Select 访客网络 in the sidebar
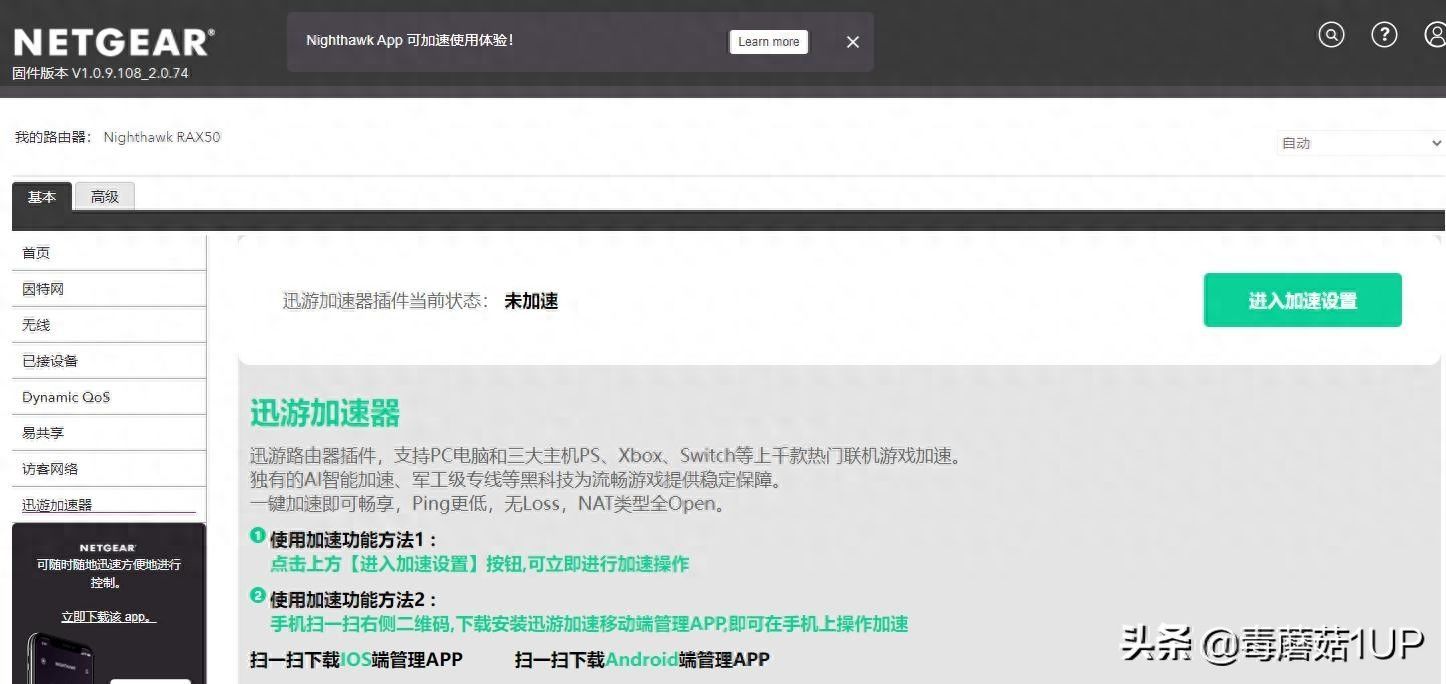Viewport: 1446px width, 684px height. click(47, 468)
